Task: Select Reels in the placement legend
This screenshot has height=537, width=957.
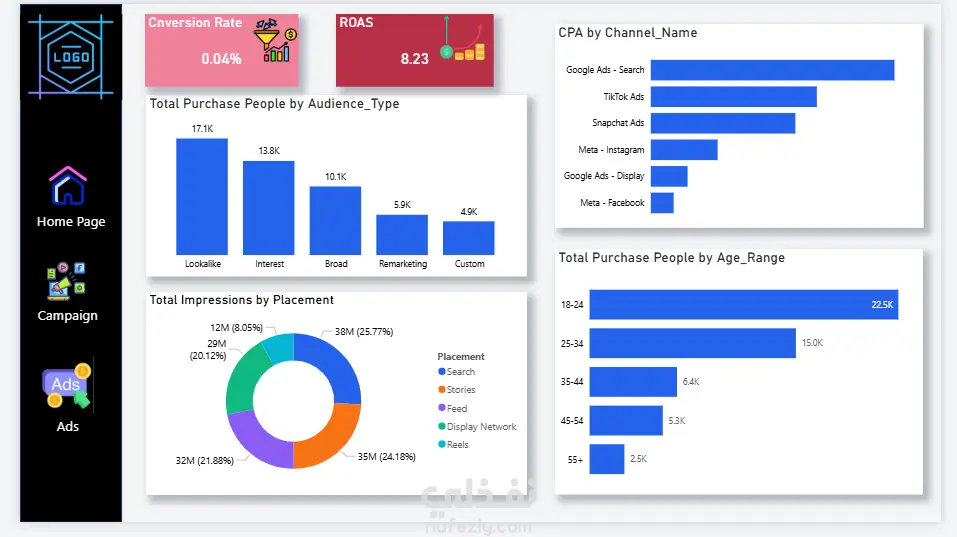Action: coord(457,445)
